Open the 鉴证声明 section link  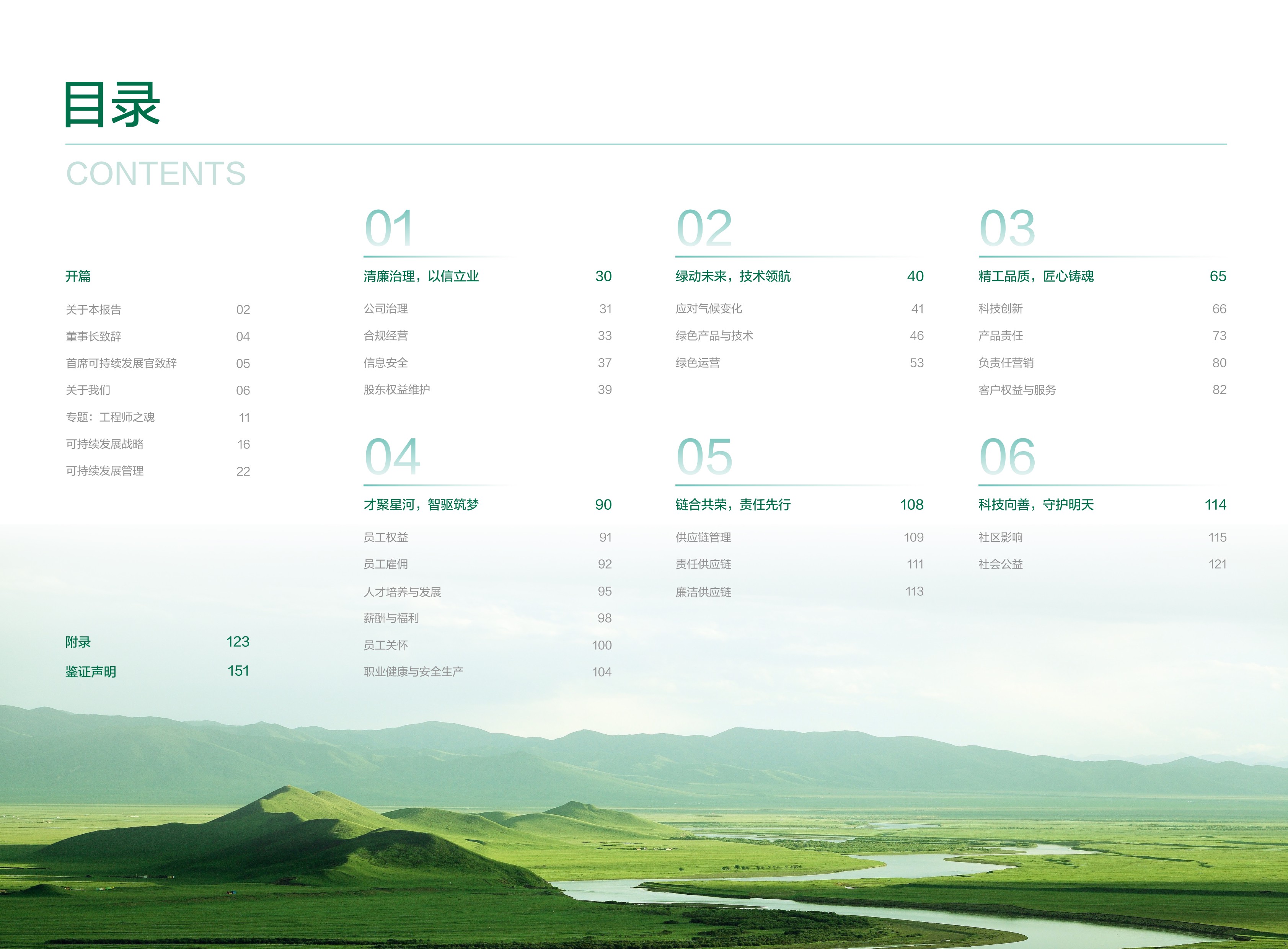(91, 672)
